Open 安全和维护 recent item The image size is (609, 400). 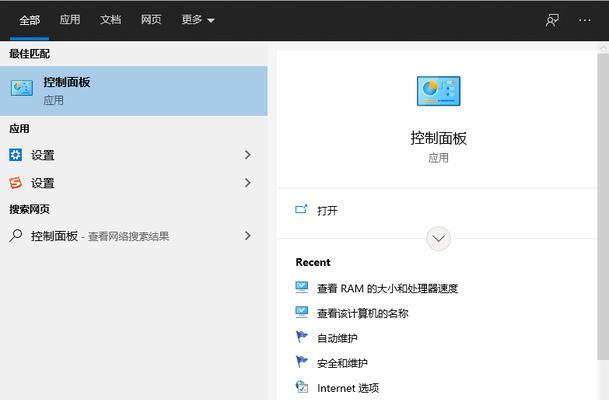click(342, 363)
